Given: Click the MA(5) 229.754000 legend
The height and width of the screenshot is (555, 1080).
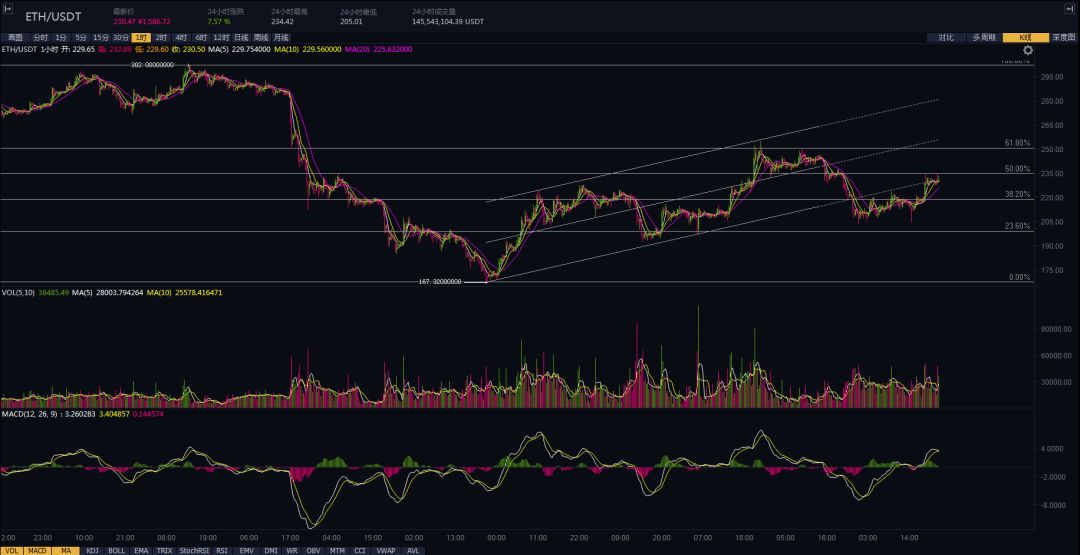Looking at the screenshot, I should 240,50.
